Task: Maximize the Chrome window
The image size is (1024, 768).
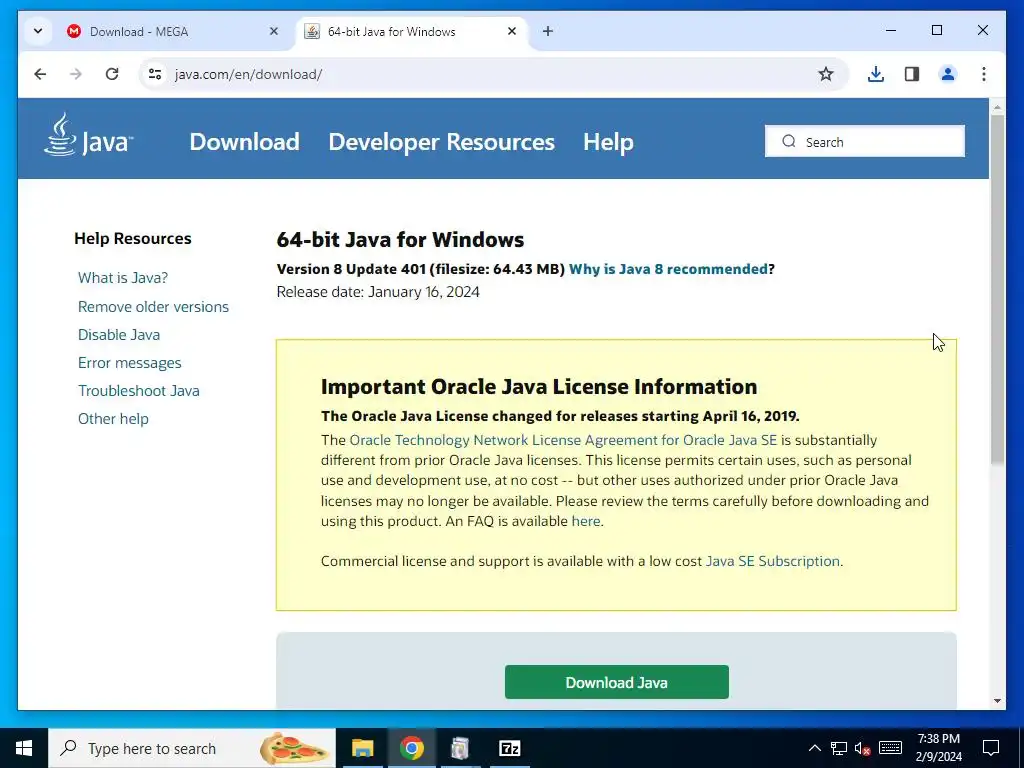Action: coord(936,30)
